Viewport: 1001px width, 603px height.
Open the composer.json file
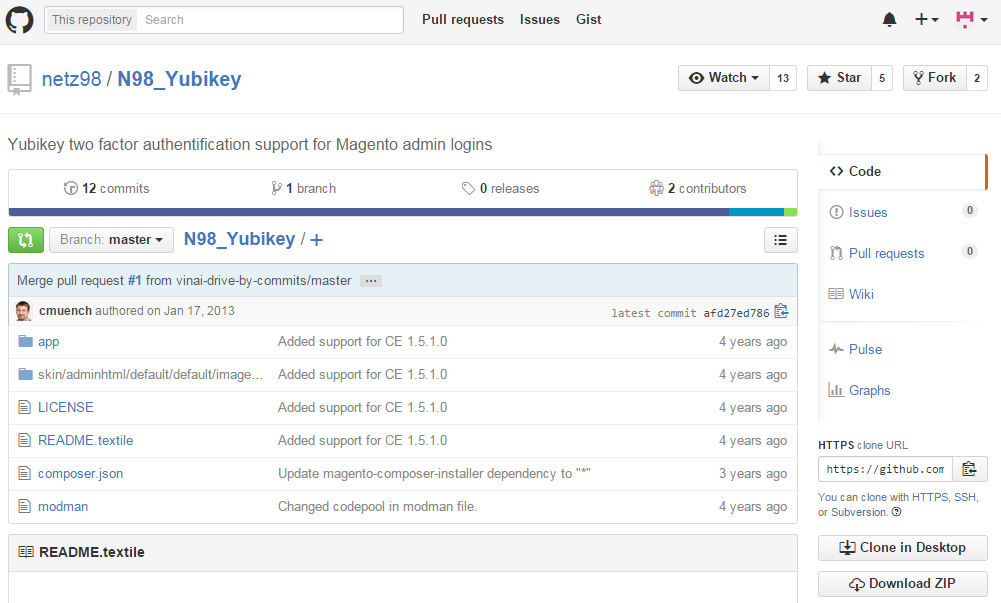(80, 474)
